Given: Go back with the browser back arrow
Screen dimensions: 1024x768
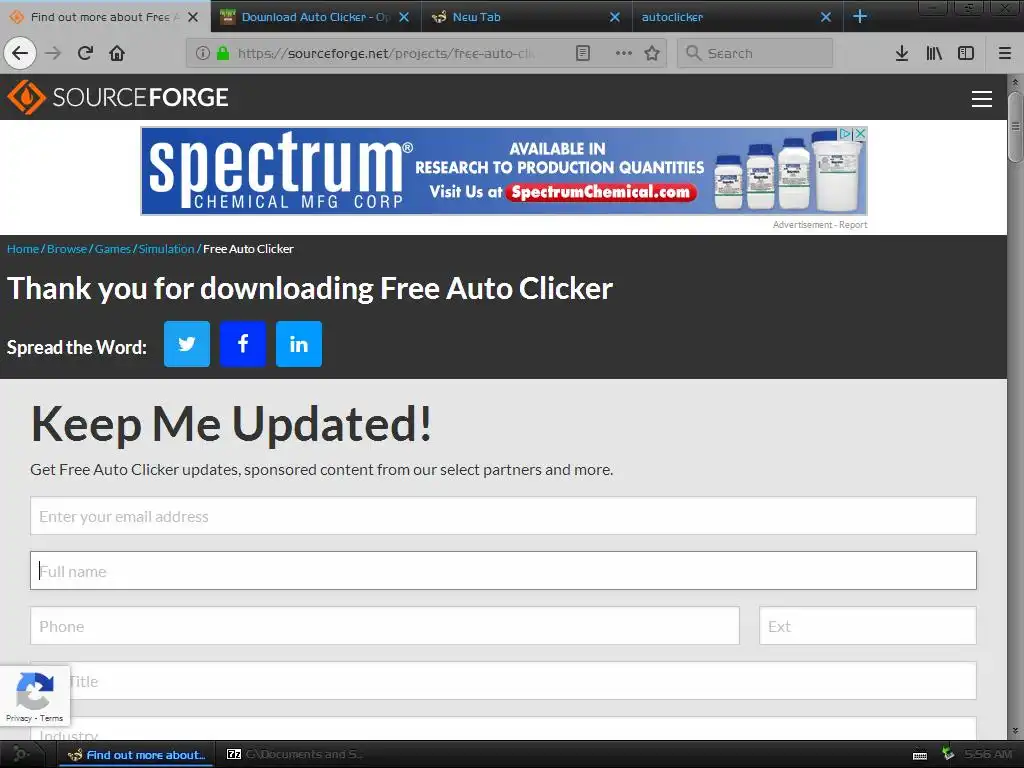Looking at the screenshot, I should coord(20,53).
